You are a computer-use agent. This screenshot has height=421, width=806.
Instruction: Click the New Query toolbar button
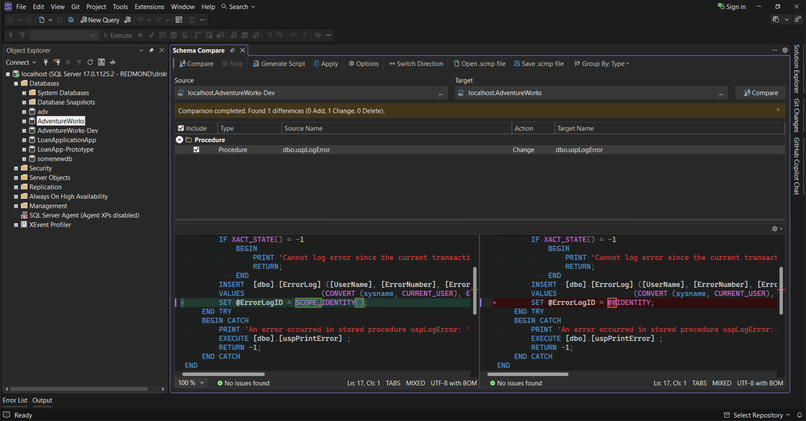100,20
